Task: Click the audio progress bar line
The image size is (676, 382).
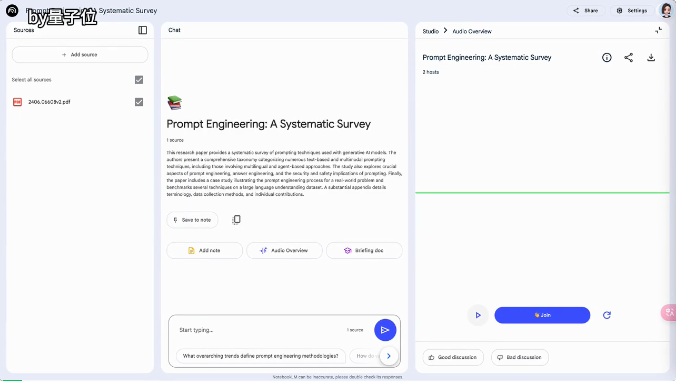Action: (x=542, y=193)
